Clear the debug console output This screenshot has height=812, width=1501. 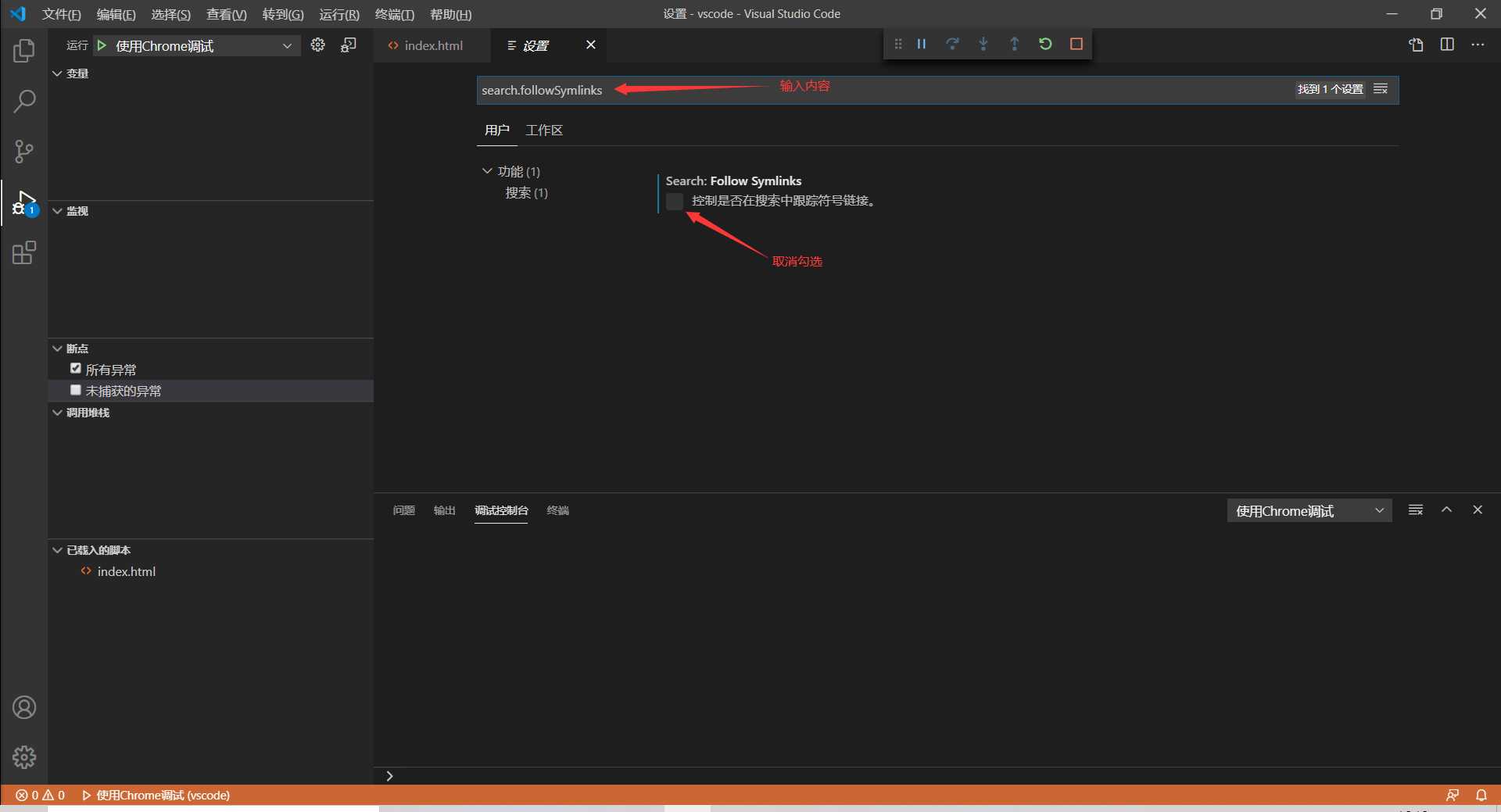pyautogui.click(x=1416, y=510)
